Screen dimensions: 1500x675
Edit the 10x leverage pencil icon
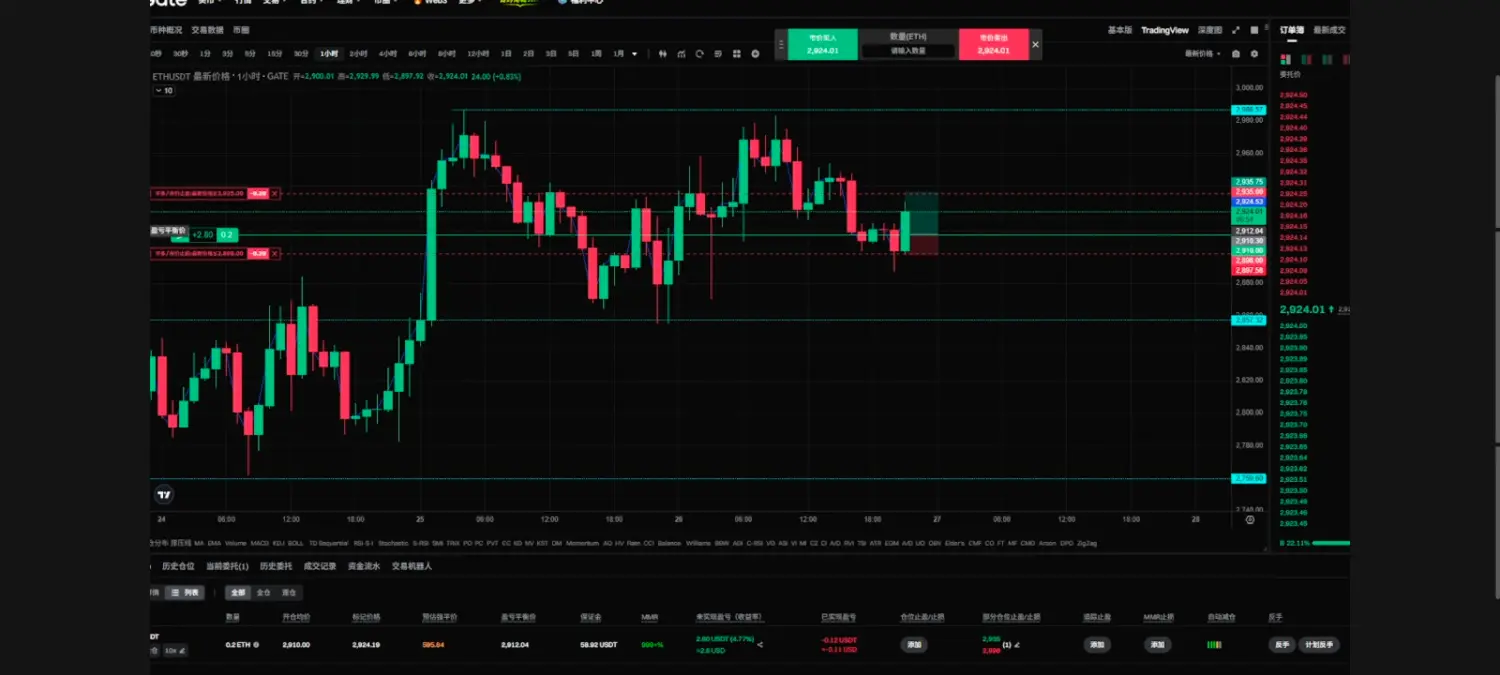(x=183, y=651)
